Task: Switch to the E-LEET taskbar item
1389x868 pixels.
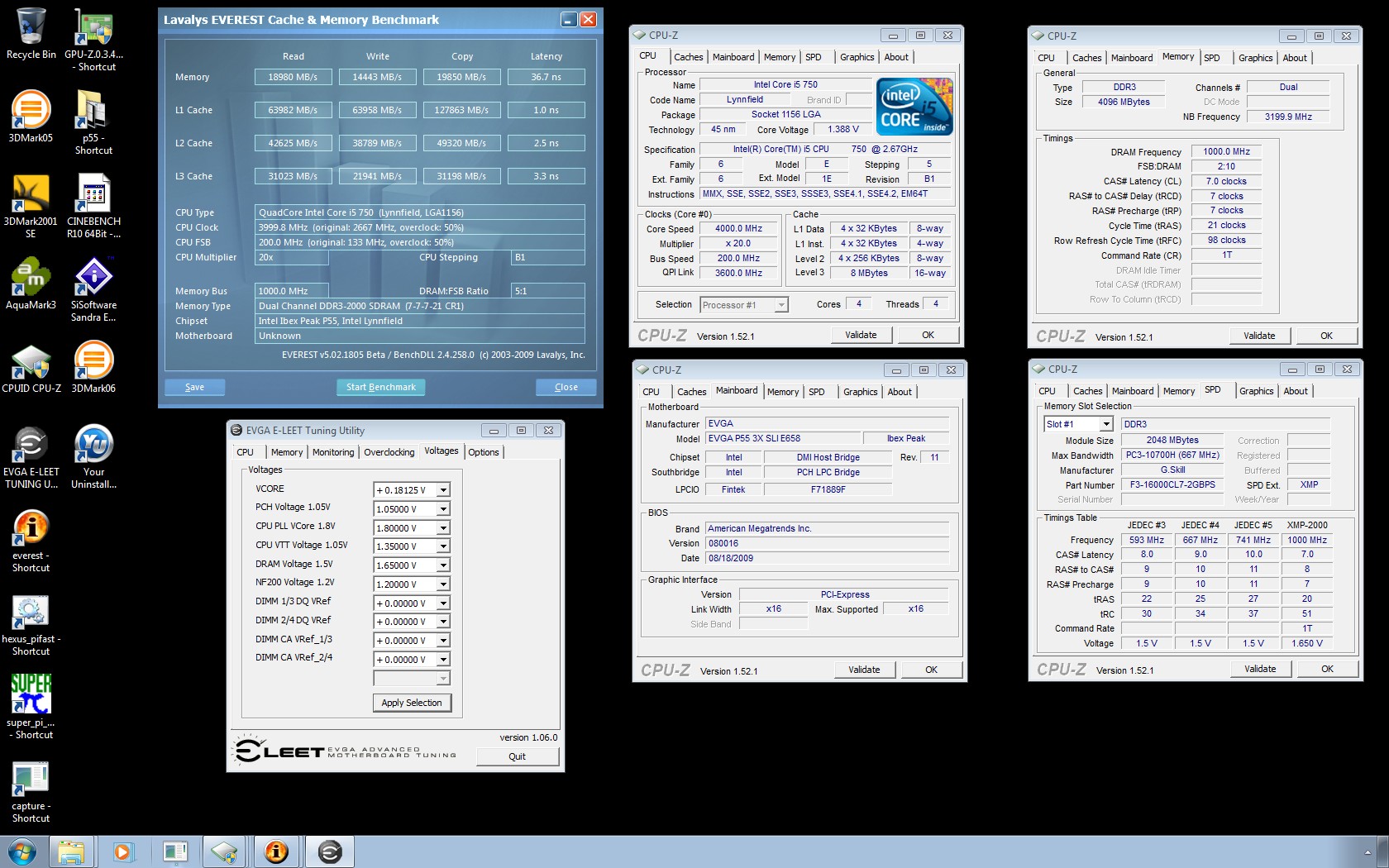Action: [330, 851]
